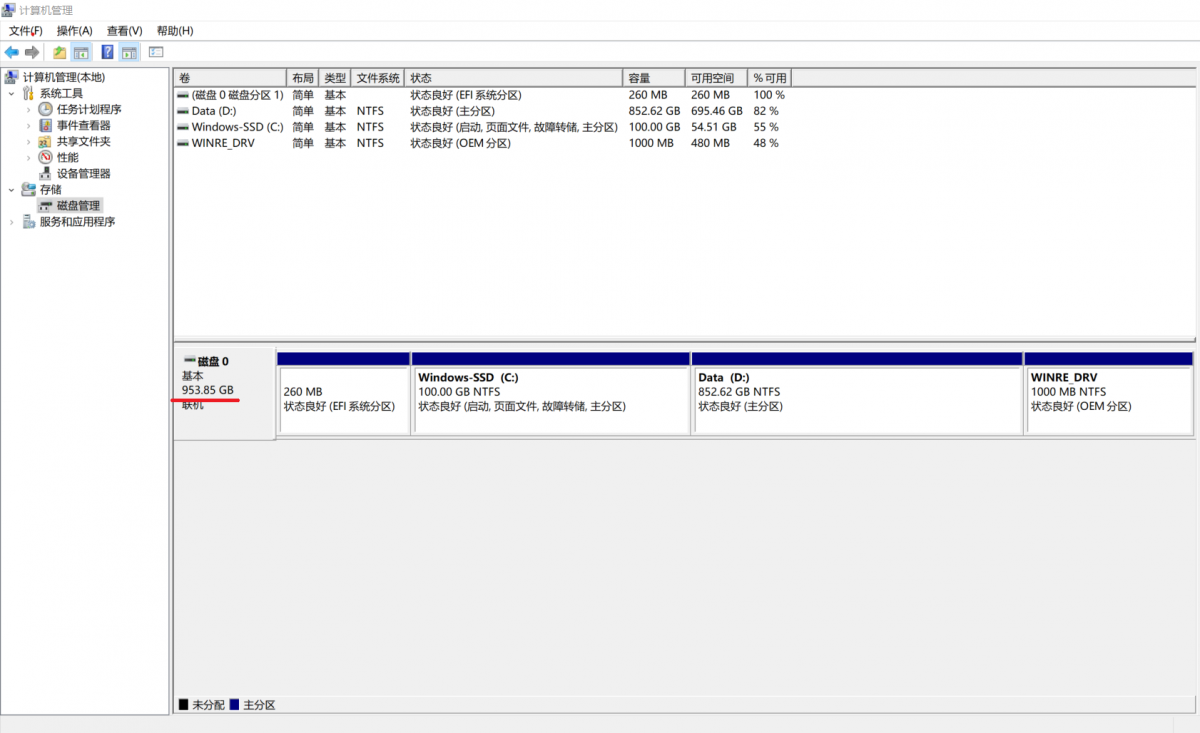This screenshot has height=733, width=1200.
Task: Open the 查看(V) menu
Action: 124,31
